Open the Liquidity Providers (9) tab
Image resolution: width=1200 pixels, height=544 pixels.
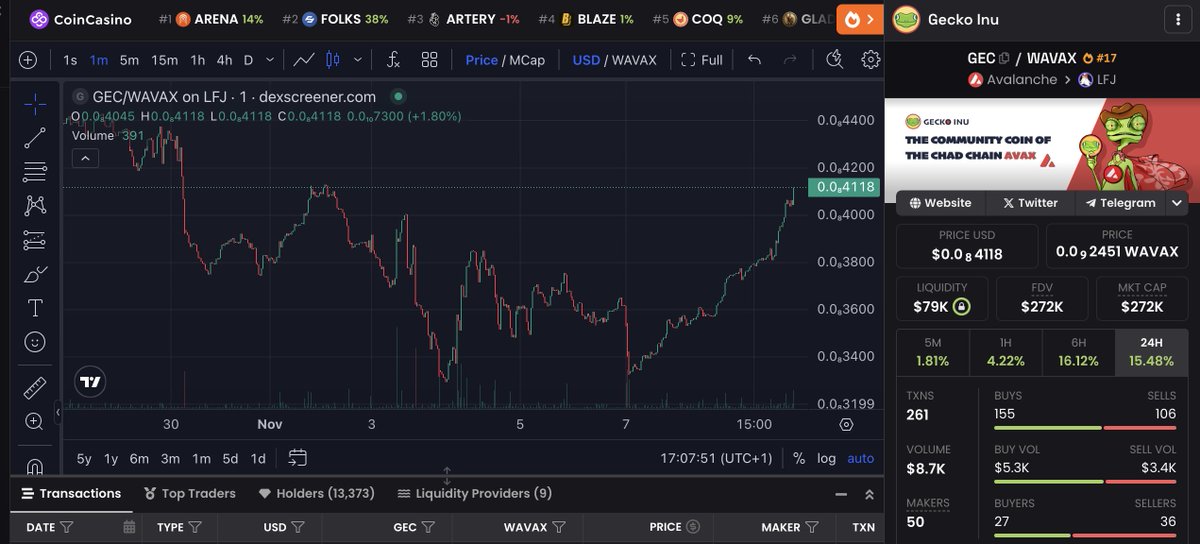[x=474, y=494]
